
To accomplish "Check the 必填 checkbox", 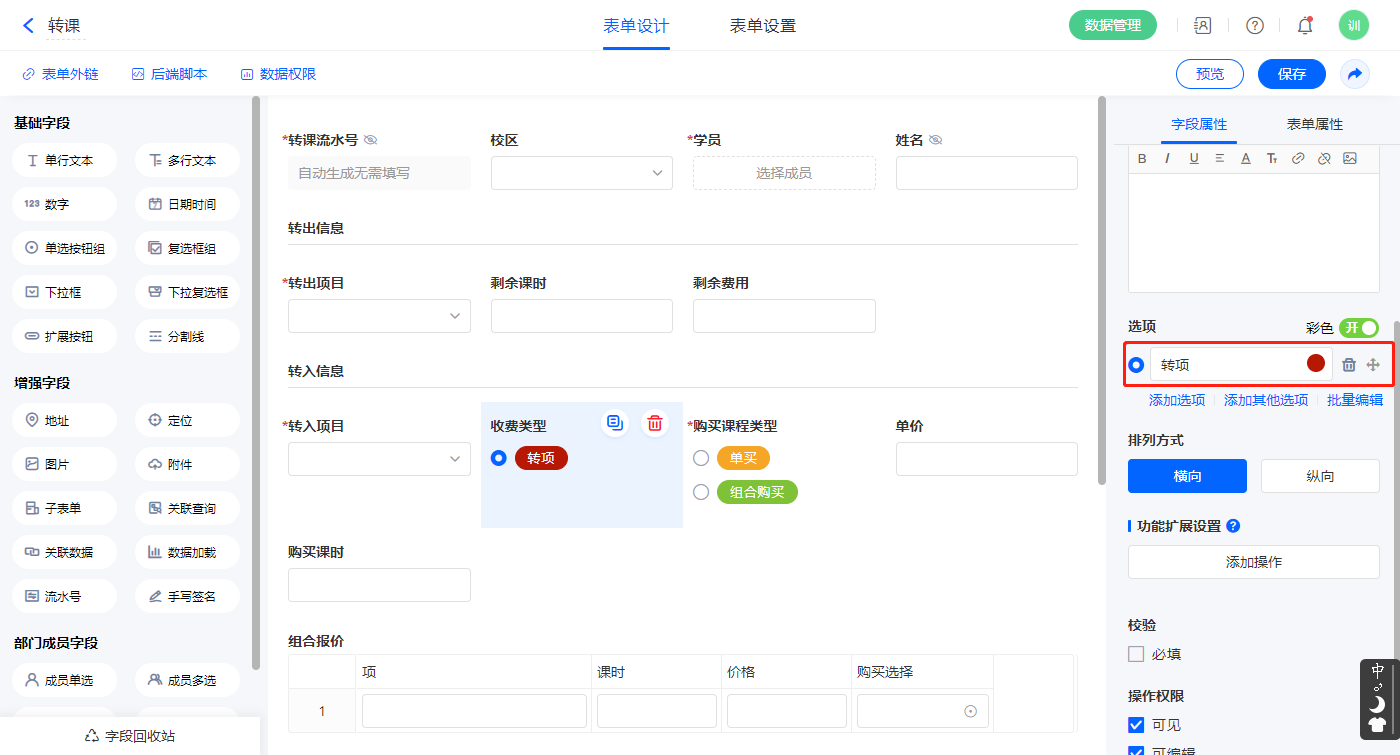I will (x=1136, y=654).
